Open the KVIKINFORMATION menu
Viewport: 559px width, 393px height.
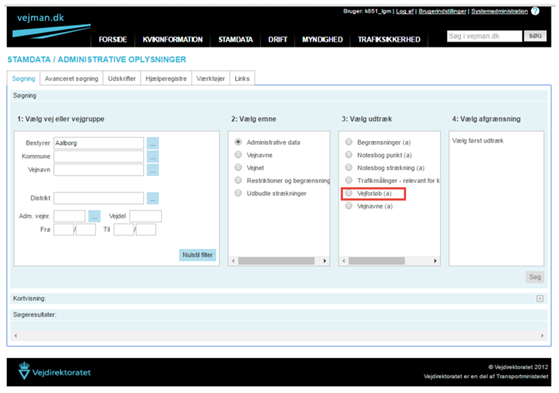(x=173, y=40)
